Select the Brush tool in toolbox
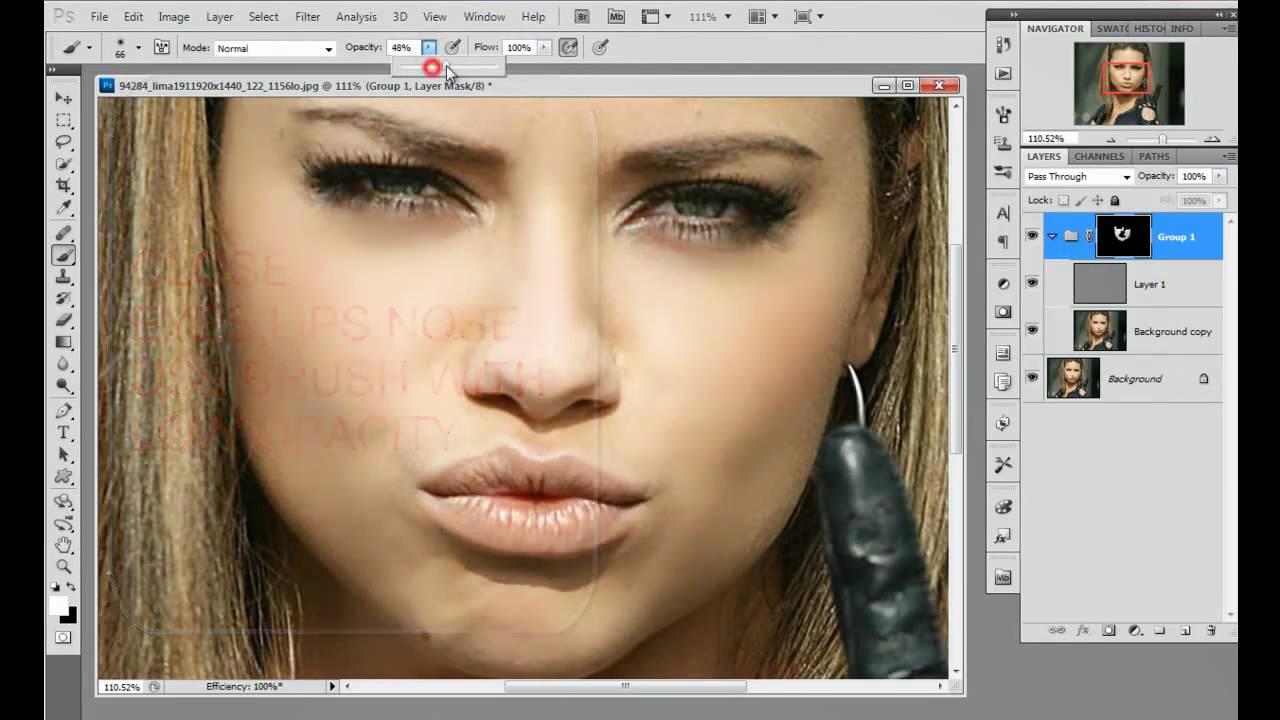 (x=64, y=255)
